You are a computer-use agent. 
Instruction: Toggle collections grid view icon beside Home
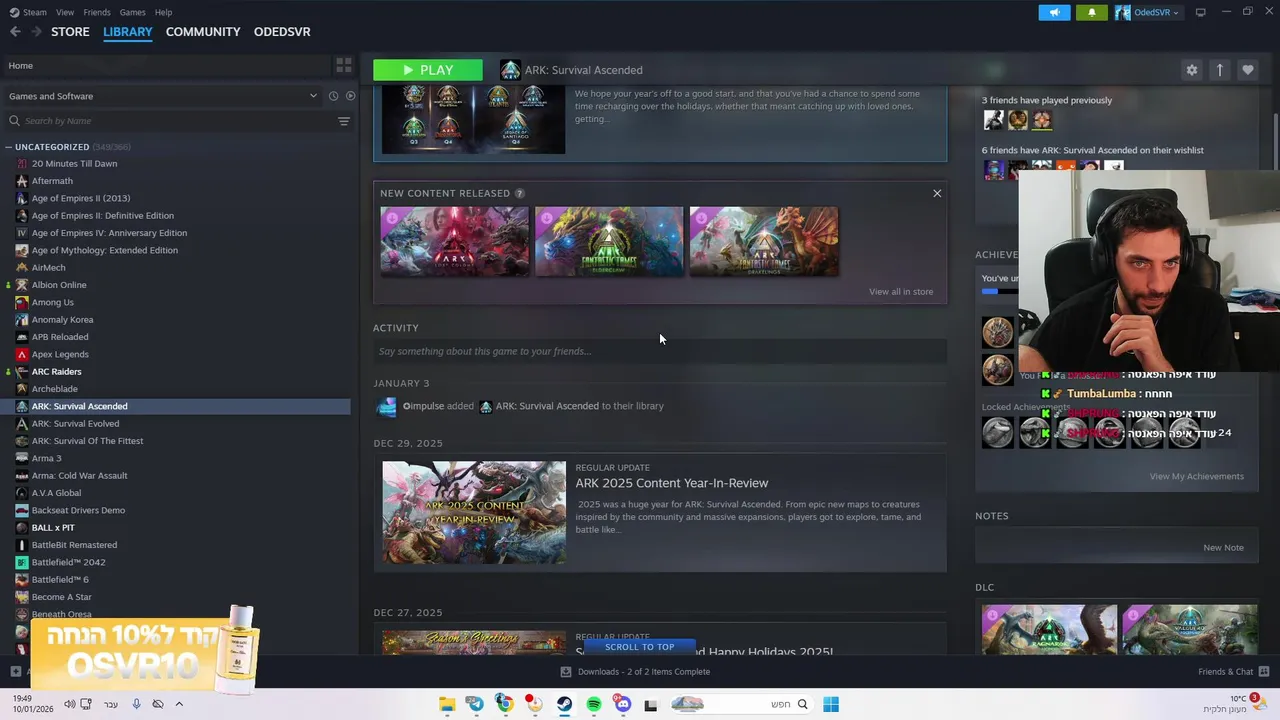coord(344,65)
